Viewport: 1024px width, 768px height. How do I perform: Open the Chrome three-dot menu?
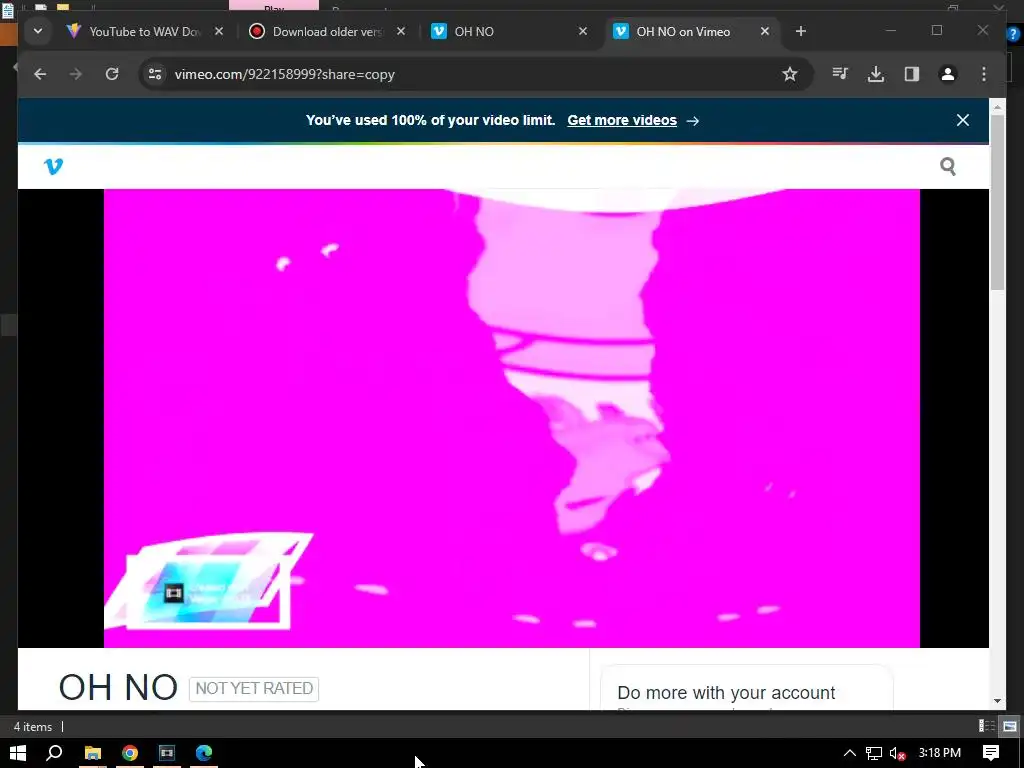click(x=984, y=74)
